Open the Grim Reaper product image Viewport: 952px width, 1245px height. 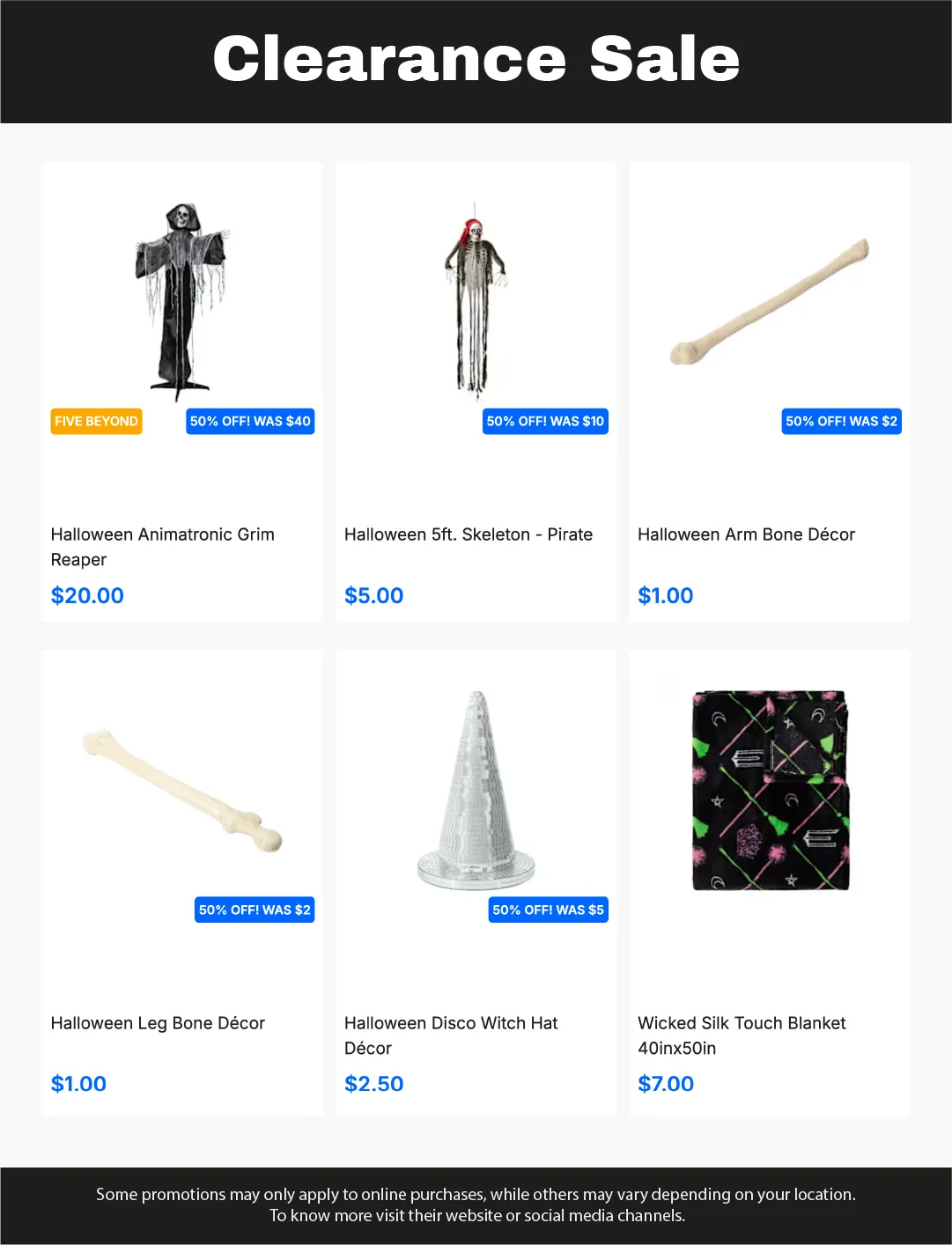tap(182, 301)
